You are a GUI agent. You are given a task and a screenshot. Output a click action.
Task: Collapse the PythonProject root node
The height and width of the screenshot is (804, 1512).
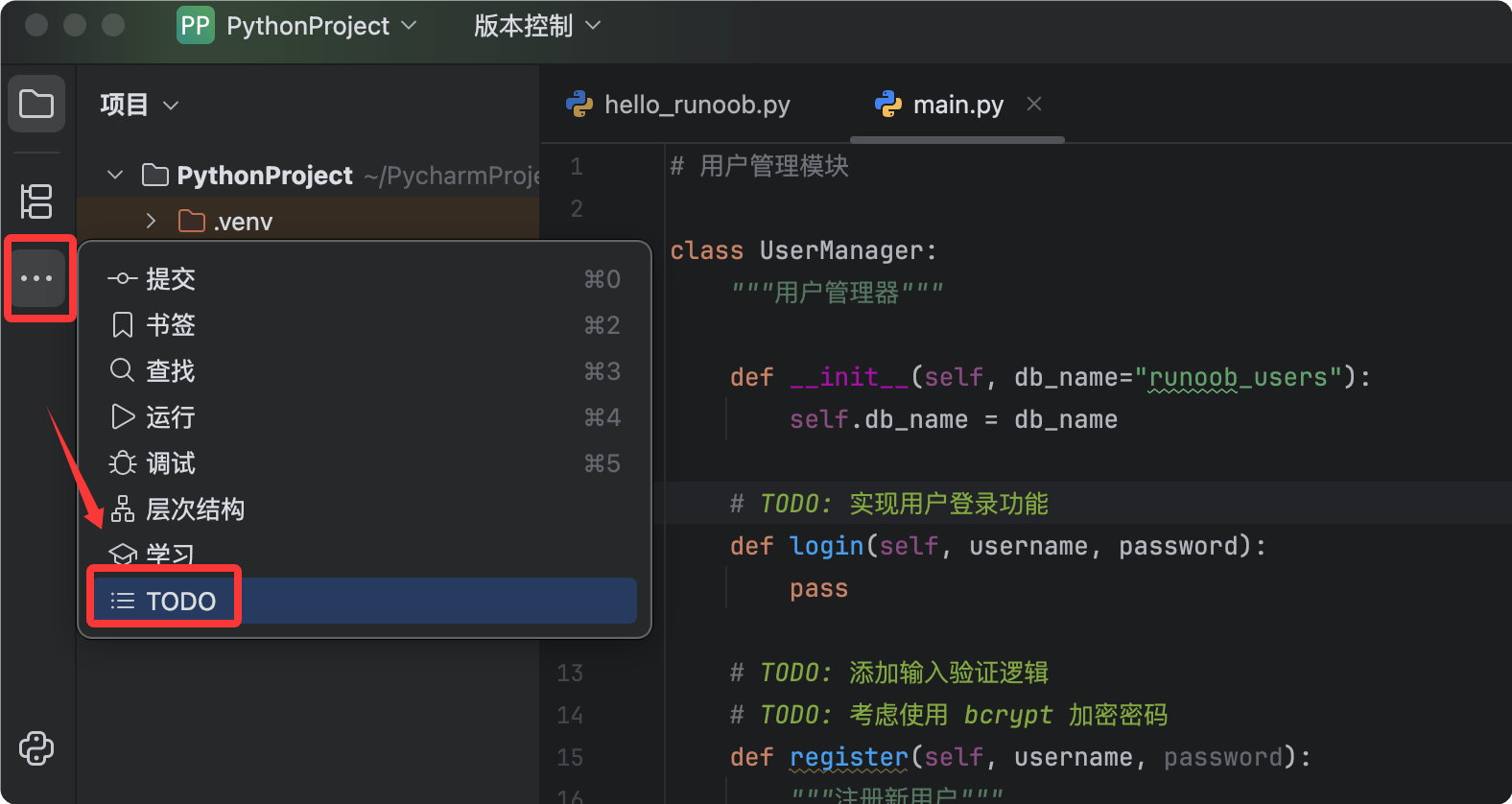coord(115,175)
